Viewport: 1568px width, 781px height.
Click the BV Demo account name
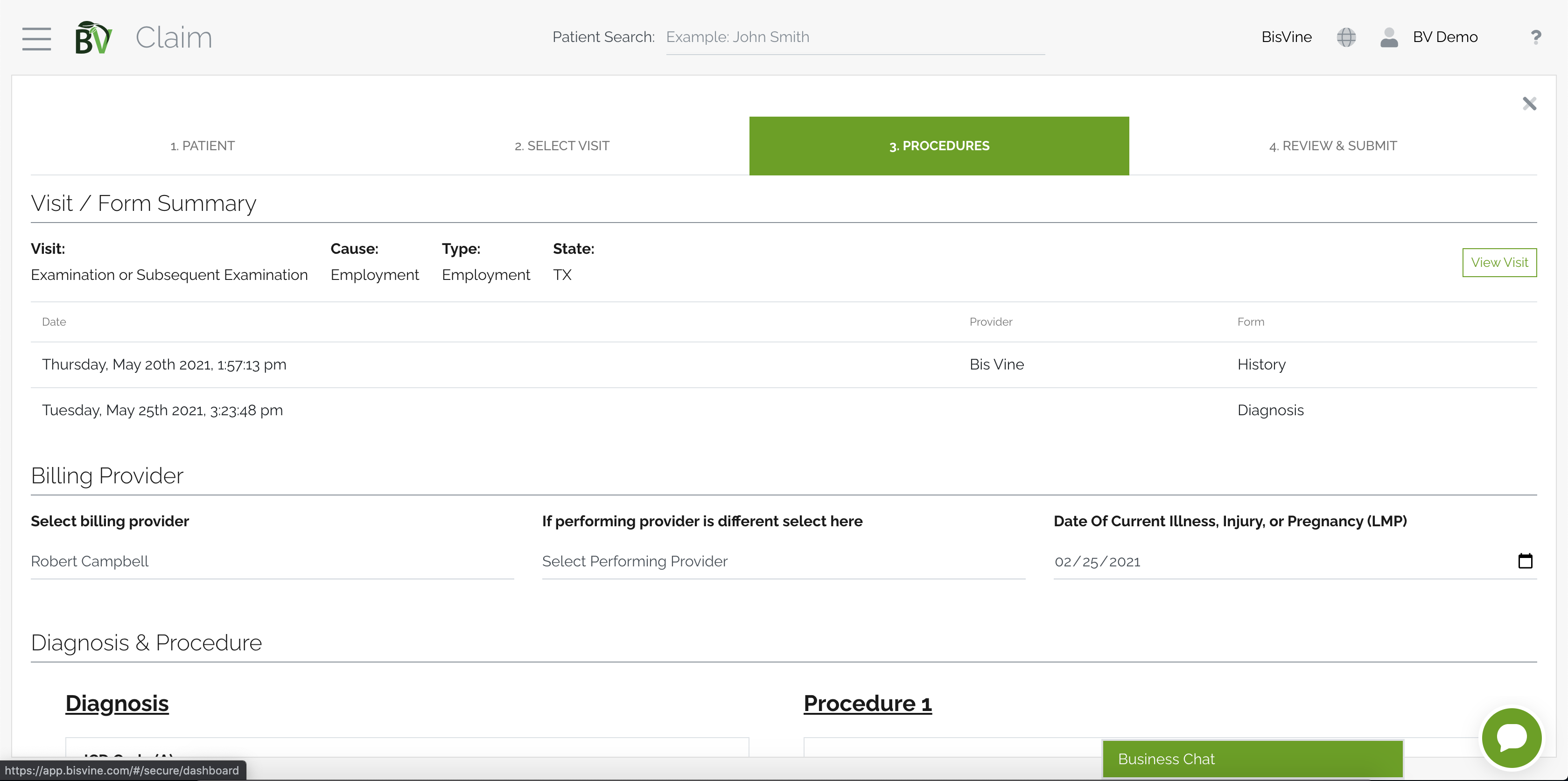(1444, 37)
